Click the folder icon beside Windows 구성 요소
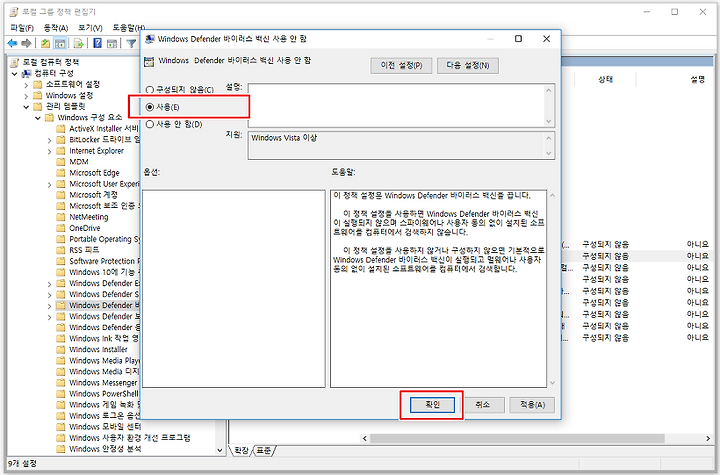Viewport: 720px width, 475px height. click(50, 118)
